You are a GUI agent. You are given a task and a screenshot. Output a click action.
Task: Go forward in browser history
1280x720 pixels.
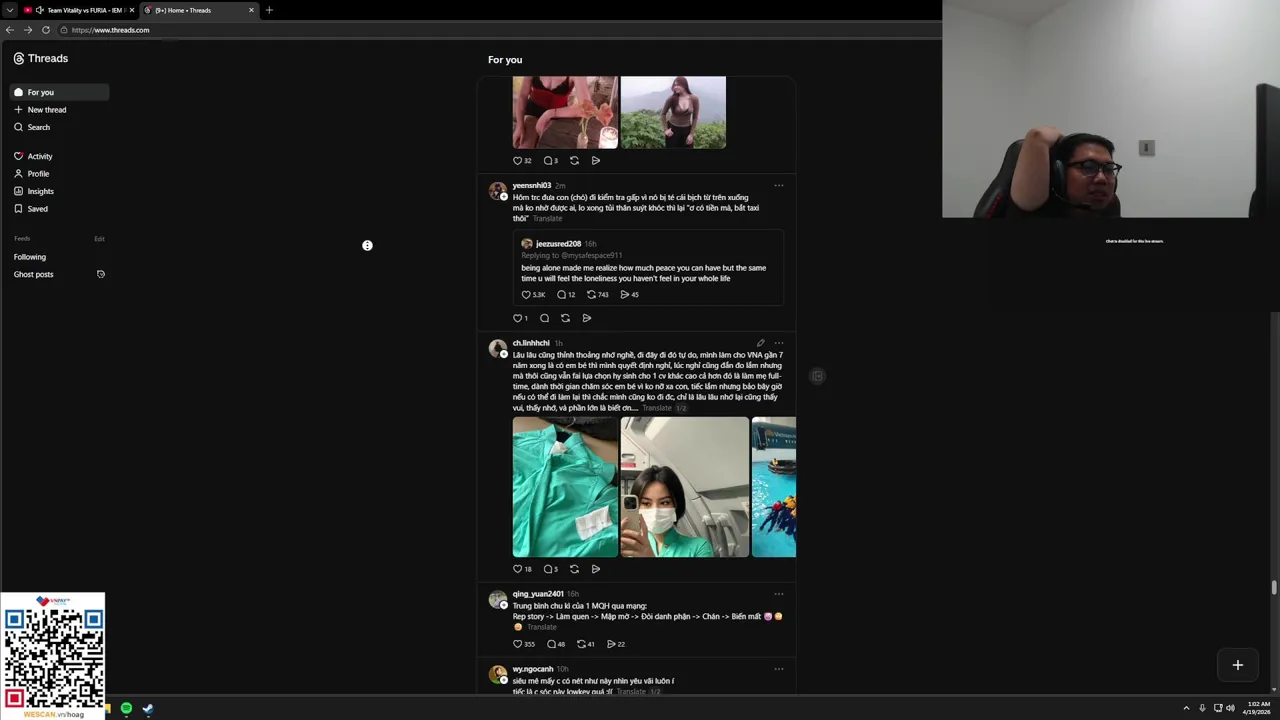coord(28,30)
